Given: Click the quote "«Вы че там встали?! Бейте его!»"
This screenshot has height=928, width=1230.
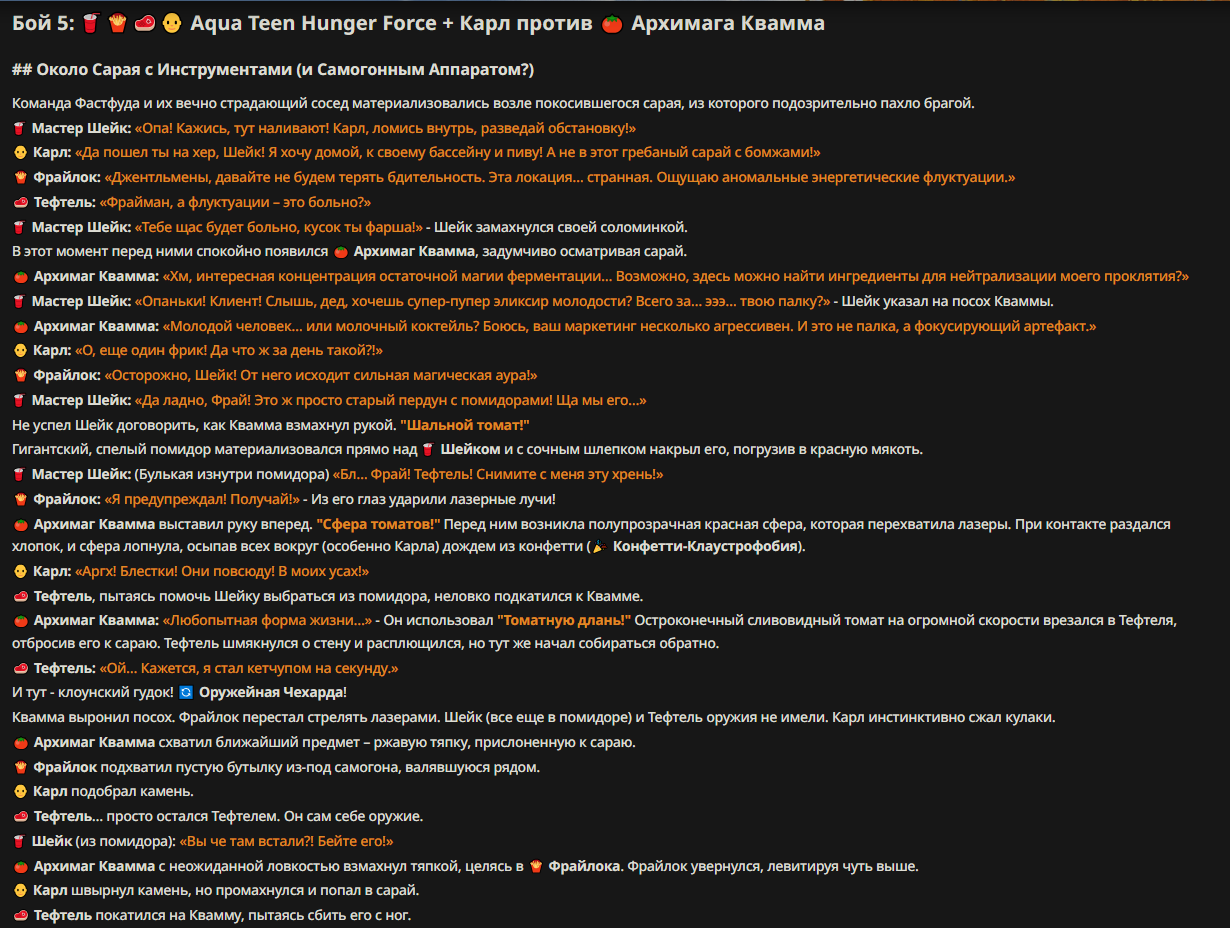Looking at the screenshot, I should click(286, 842).
